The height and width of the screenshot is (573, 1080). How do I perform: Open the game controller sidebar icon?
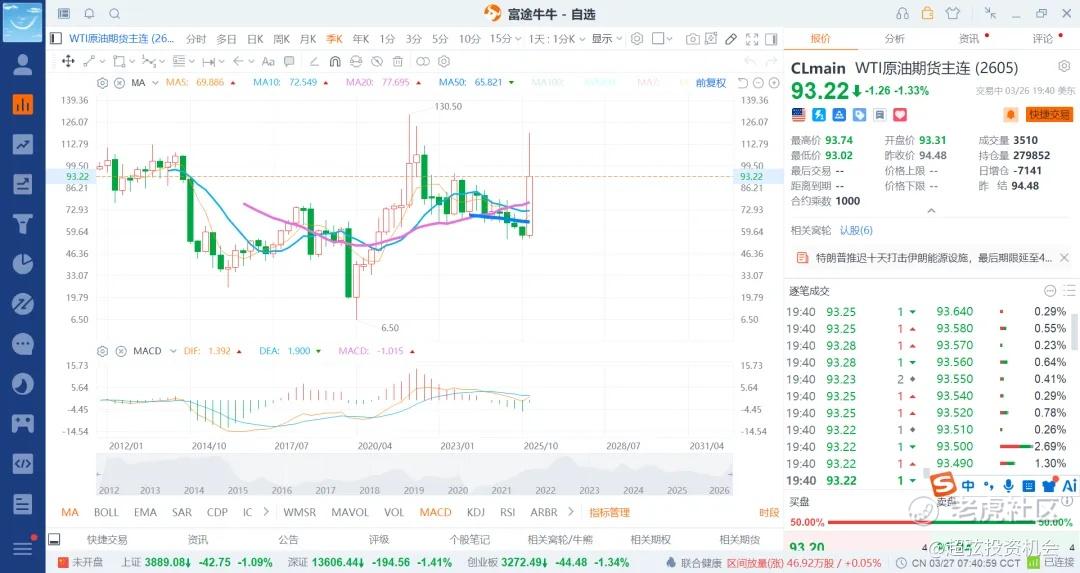click(23, 424)
